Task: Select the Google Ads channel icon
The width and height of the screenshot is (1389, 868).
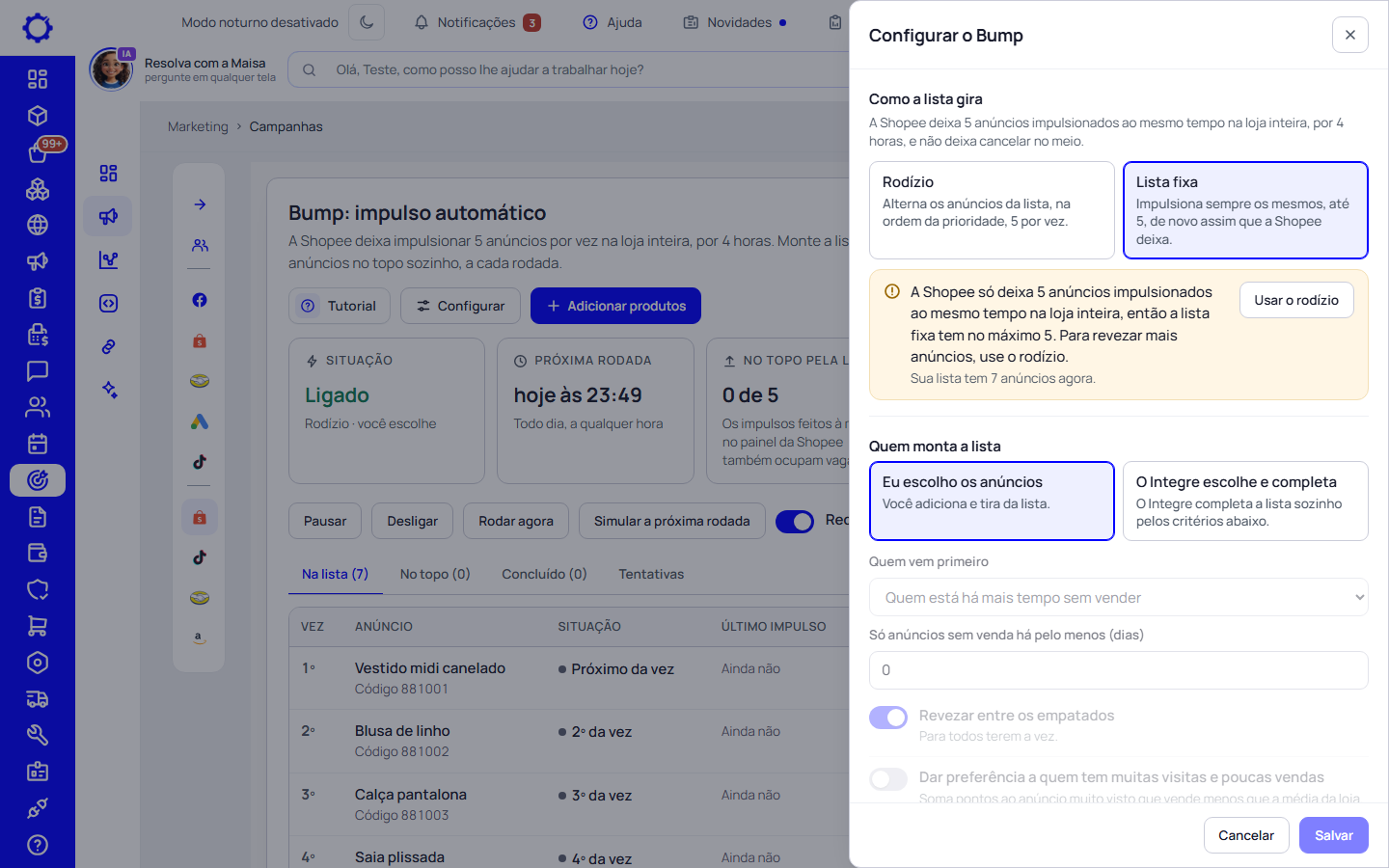Action: tap(200, 421)
